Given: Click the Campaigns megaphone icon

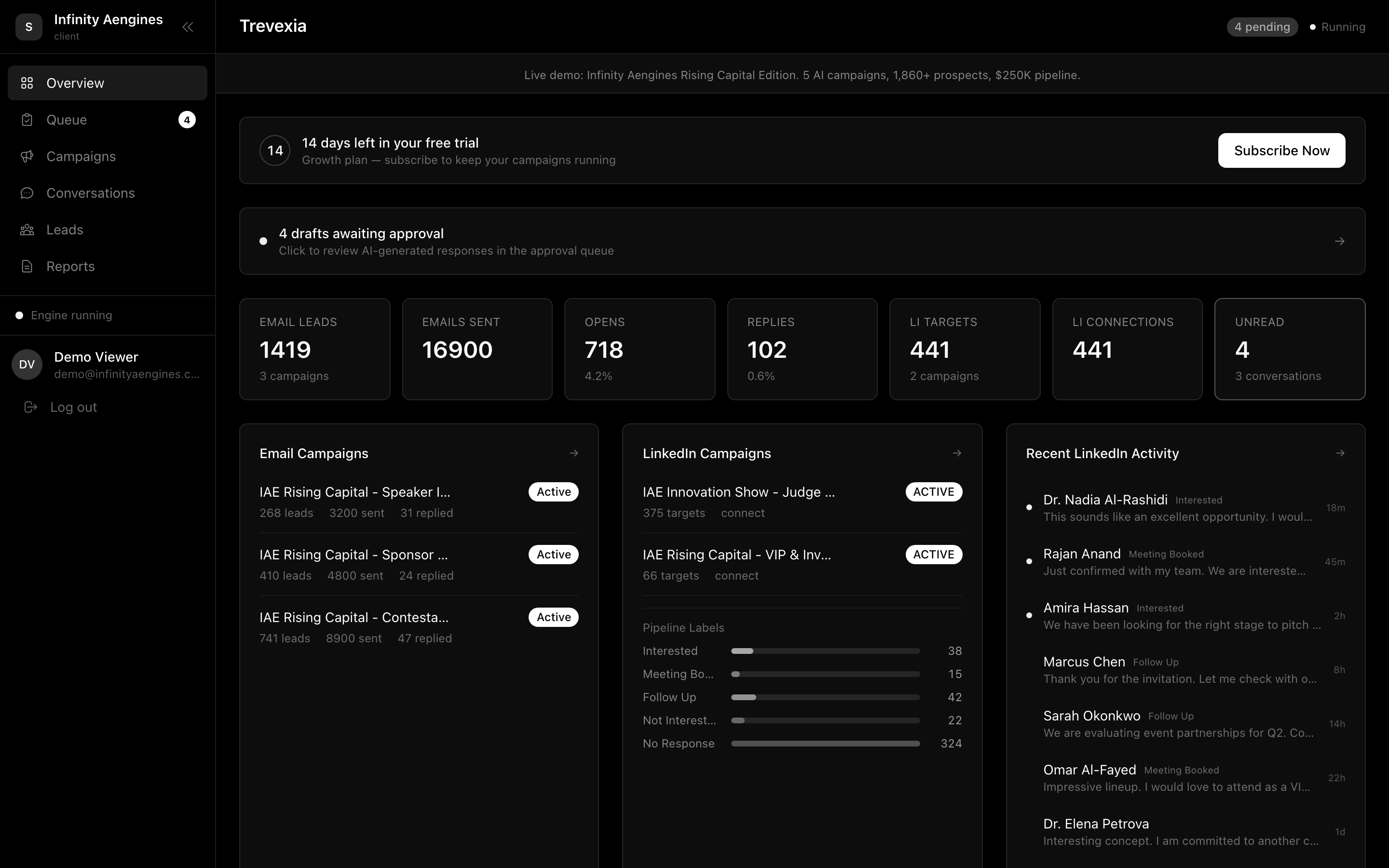Looking at the screenshot, I should 27,157.
